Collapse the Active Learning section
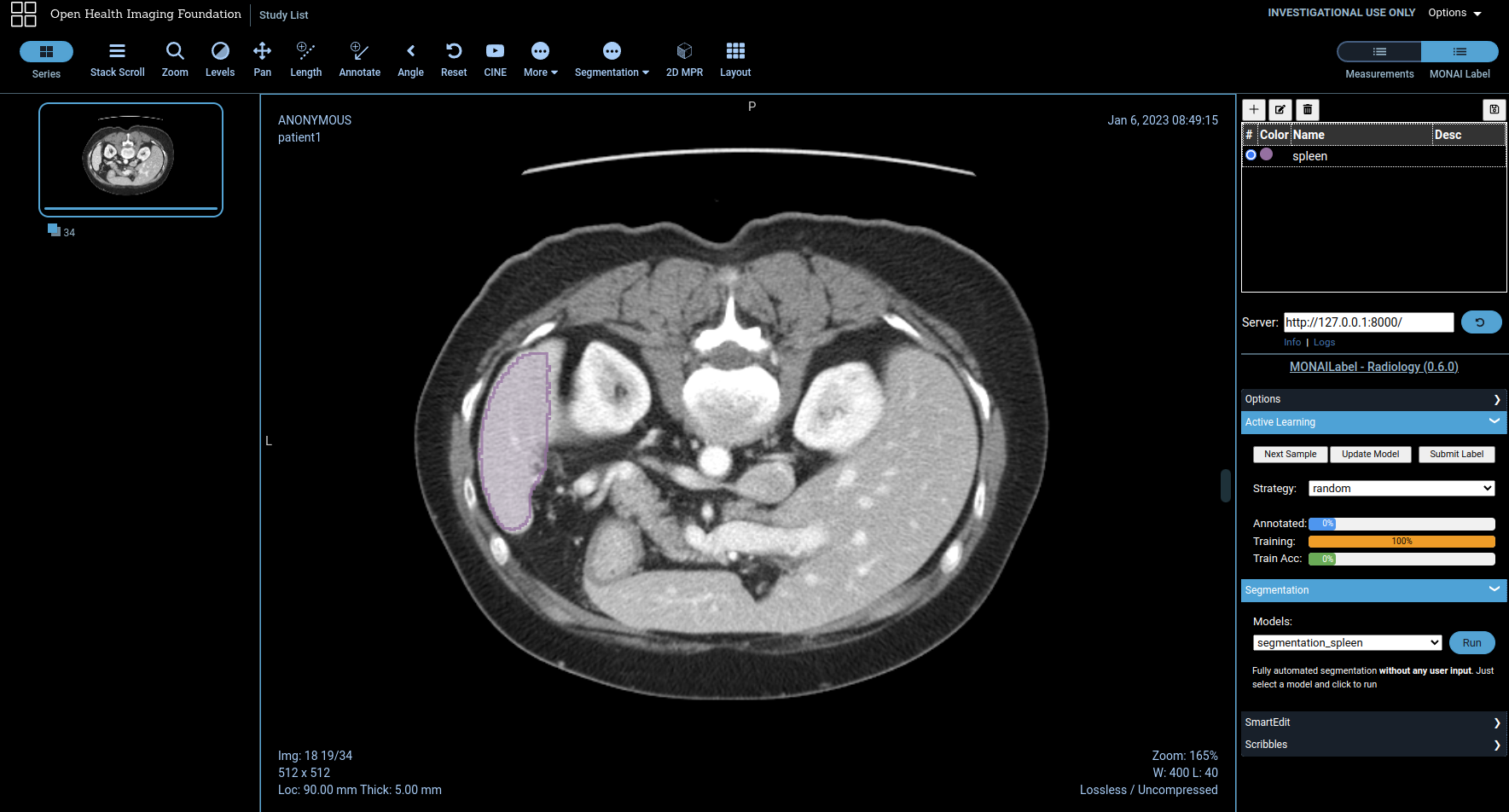Screen dimensions: 1509x812 pos(1373,422)
